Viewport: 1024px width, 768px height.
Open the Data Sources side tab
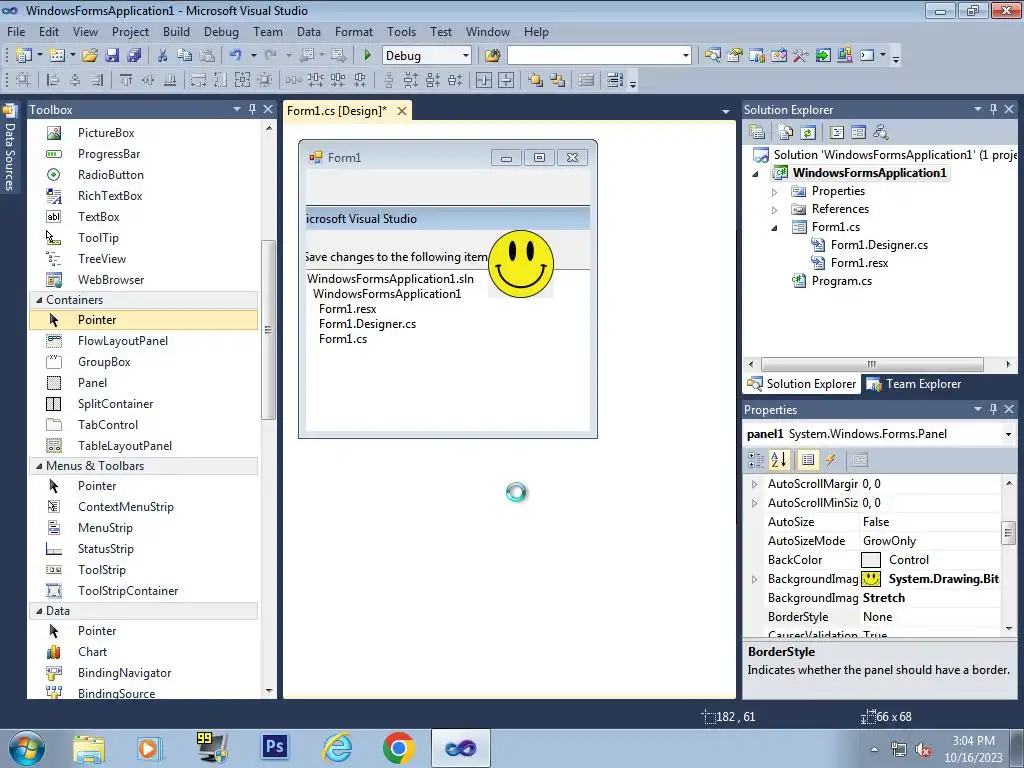[9, 149]
